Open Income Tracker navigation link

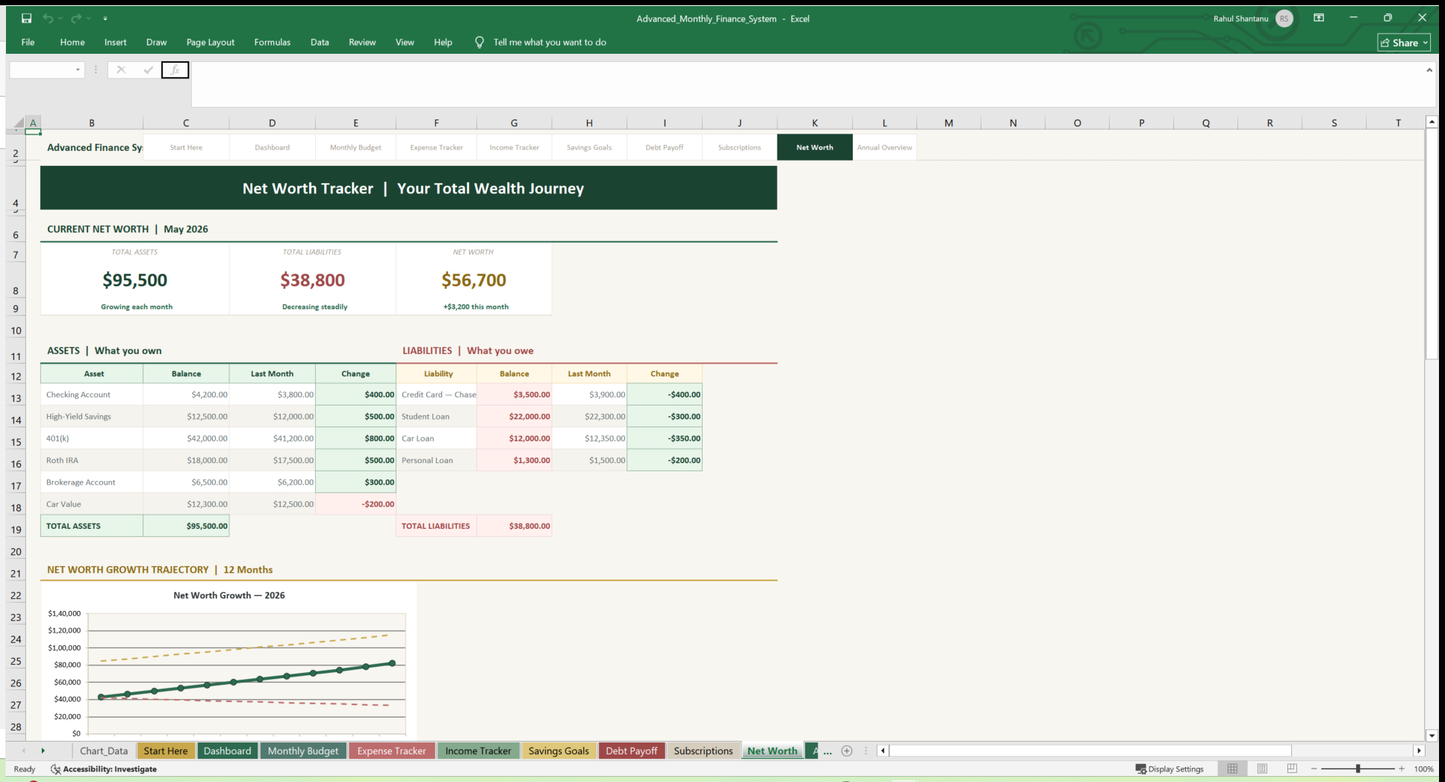pyautogui.click(x=514, y=147)
